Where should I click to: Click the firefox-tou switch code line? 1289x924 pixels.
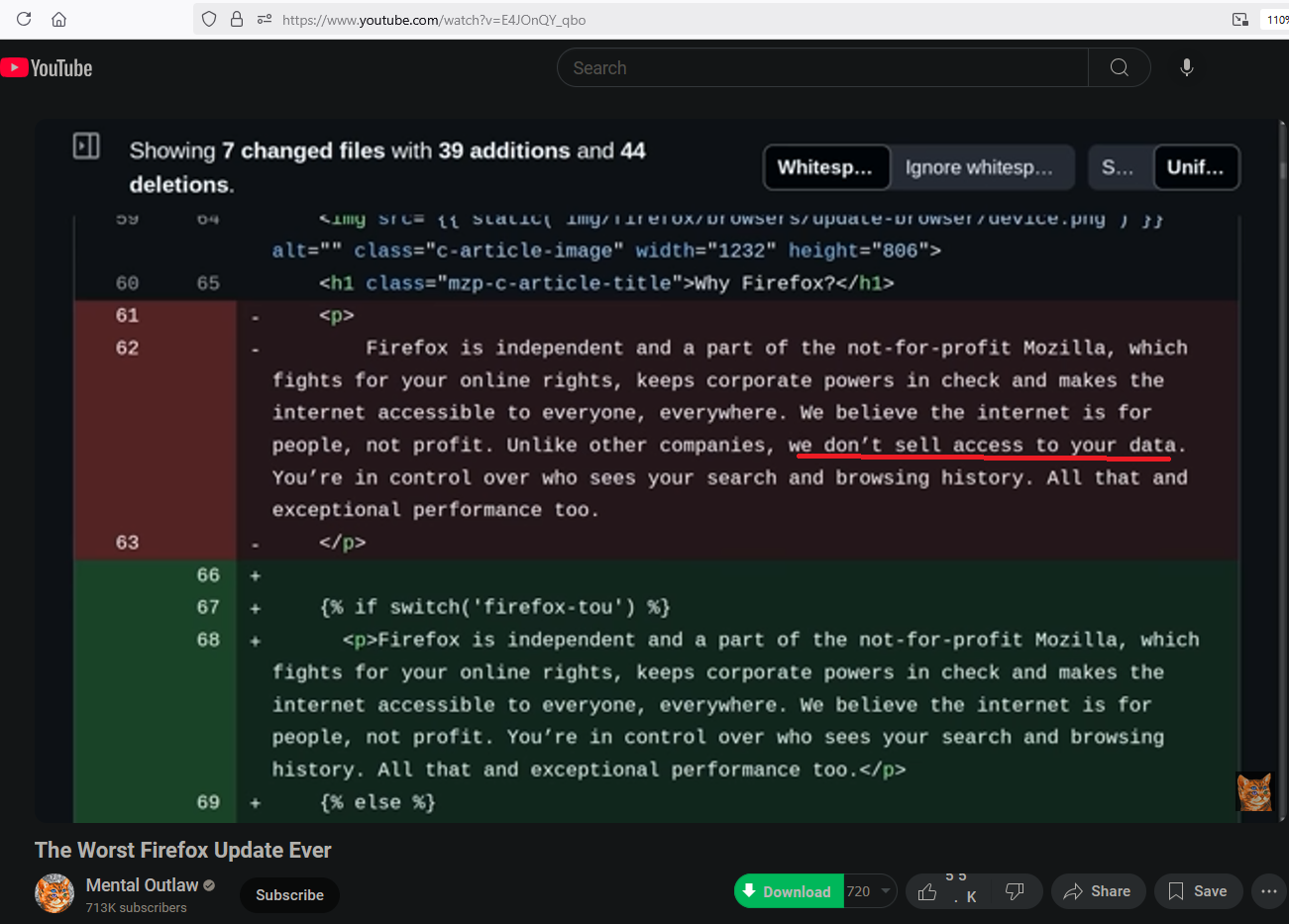pyautogui.click(x=494, y=607)
